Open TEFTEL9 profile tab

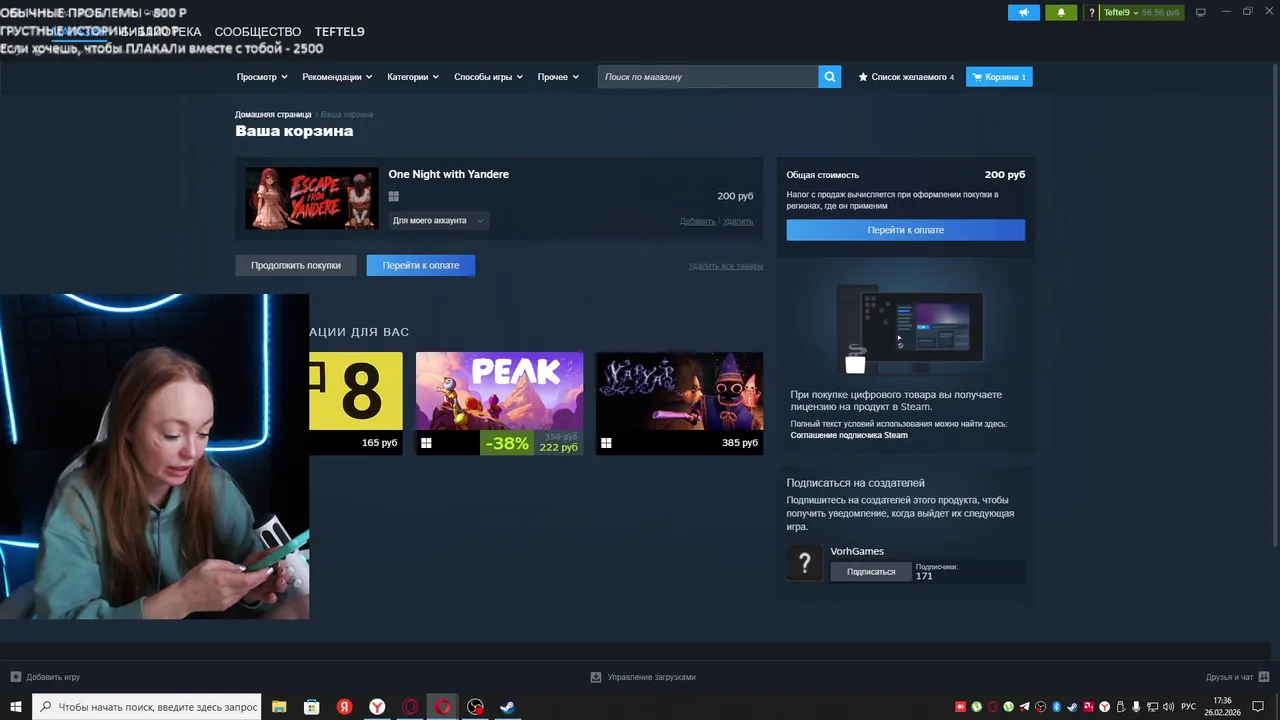(x=340, y=32)
